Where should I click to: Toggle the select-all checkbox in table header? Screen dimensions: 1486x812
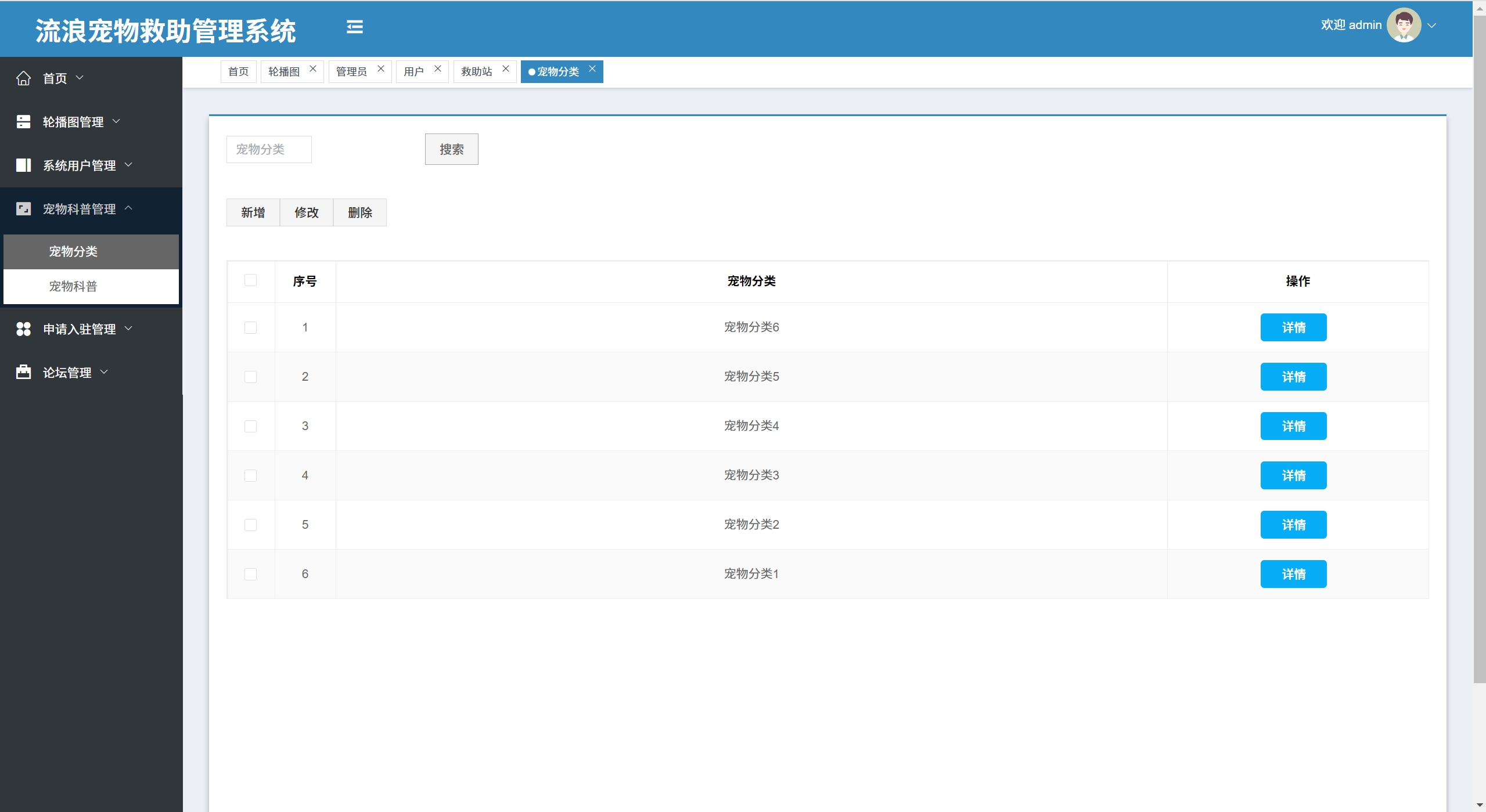[x=250, y=280]
